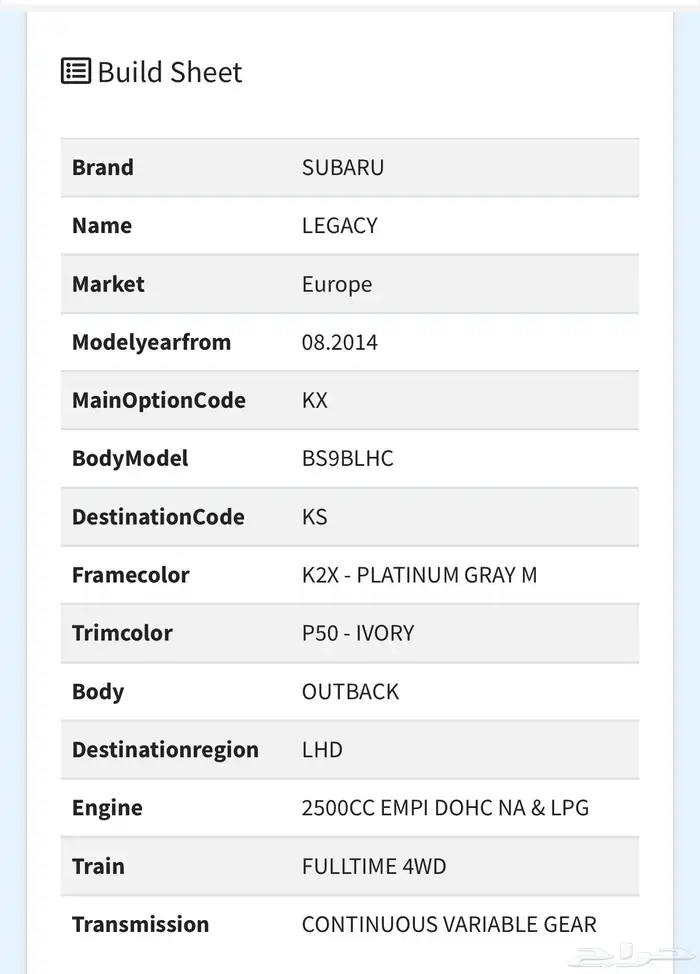Select the OUTBACK body value

coord(350,691)
